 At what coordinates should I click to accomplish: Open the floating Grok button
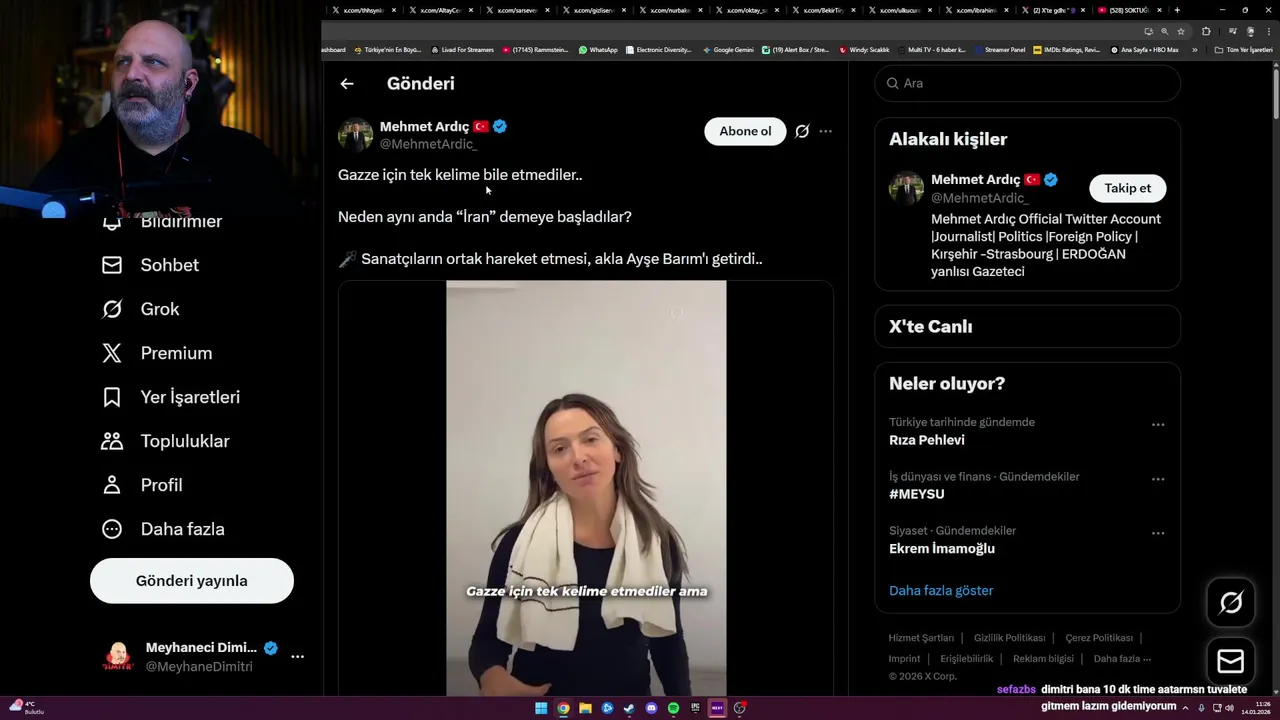point(1231,602)
